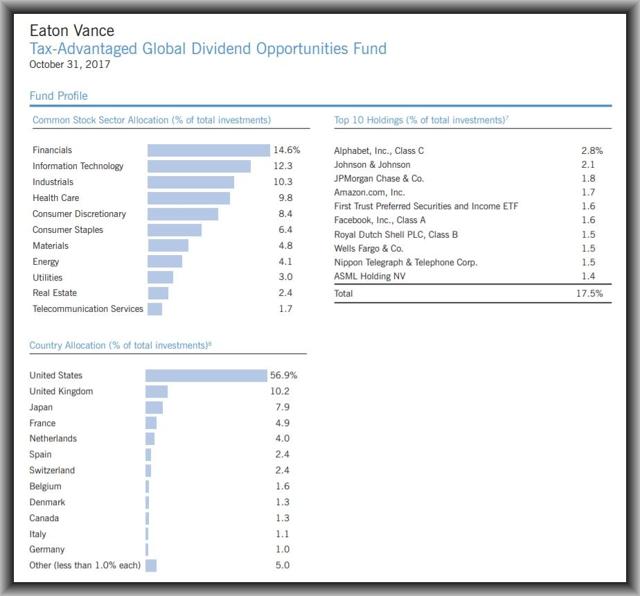Click the United Kingdom allocation bar
Screen dimensions: 640x596
tap(156, 391)
